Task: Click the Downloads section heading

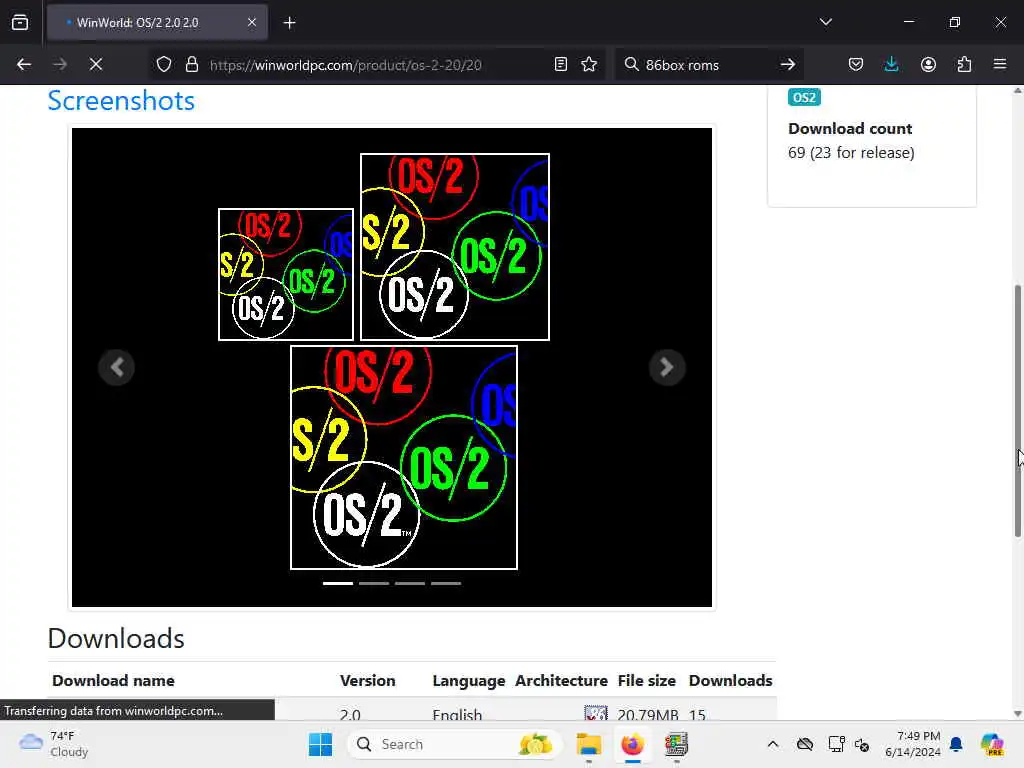Action: [x=116, y=639]
